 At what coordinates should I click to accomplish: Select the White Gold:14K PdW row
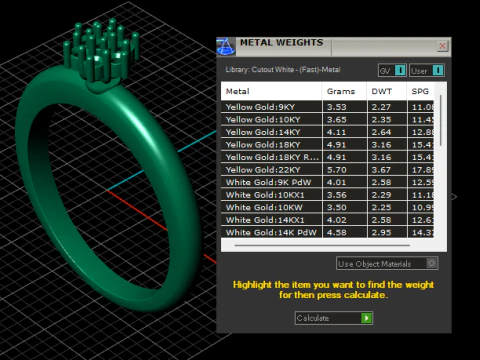pos(327,232)
